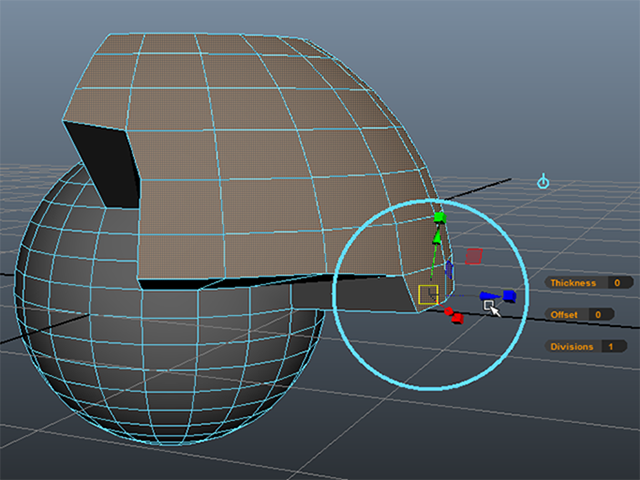Click the red plane handle of manipulator
The height and width of the screenshot is (480, 640).
(x=474, y=256)
